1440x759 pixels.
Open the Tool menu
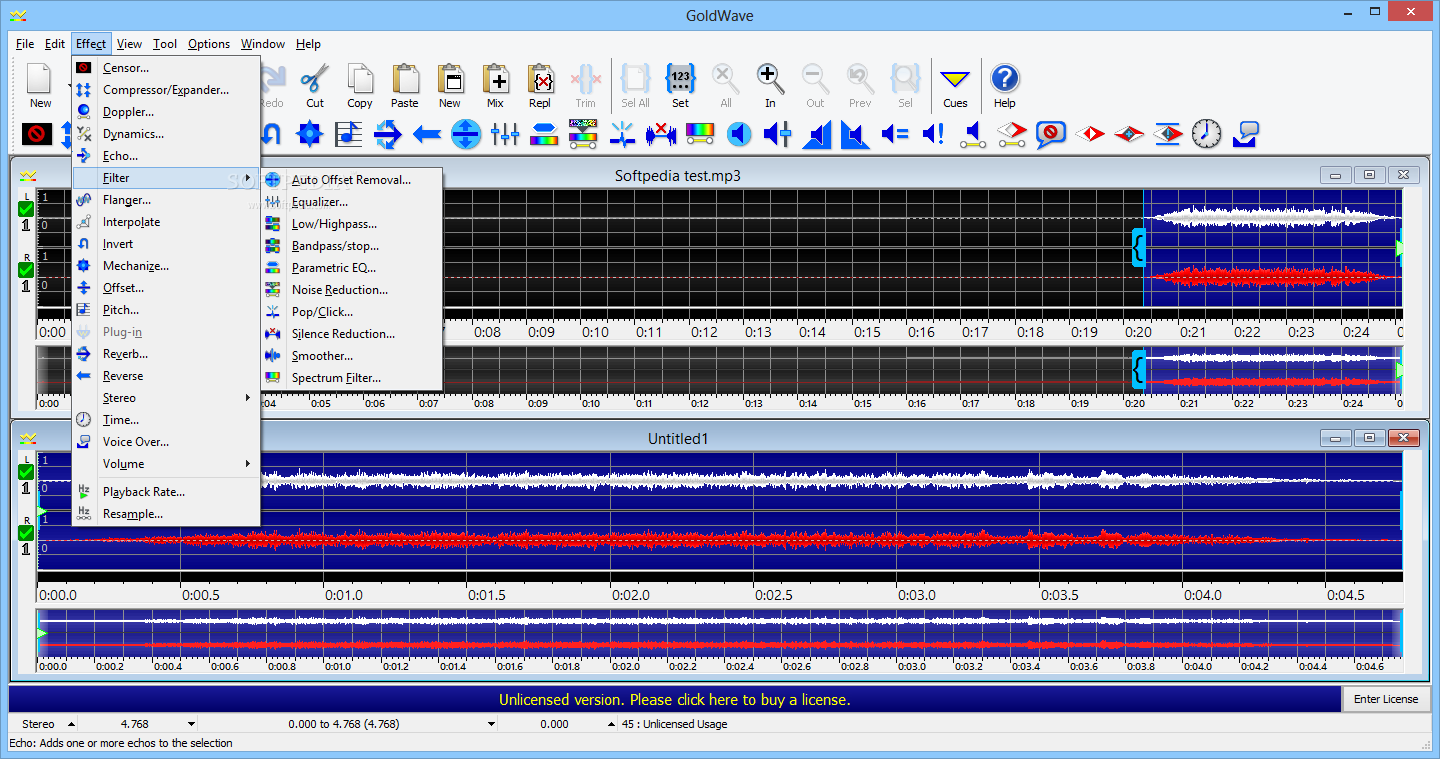click(165, 44)
